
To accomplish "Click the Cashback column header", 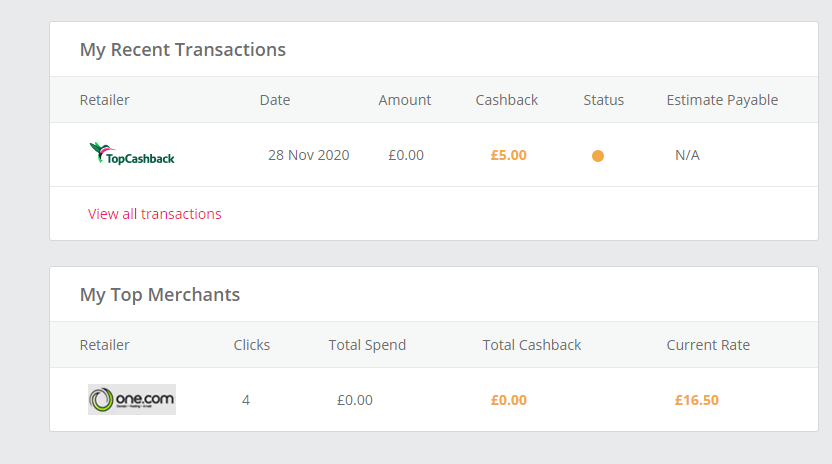I will click(507, 100).
